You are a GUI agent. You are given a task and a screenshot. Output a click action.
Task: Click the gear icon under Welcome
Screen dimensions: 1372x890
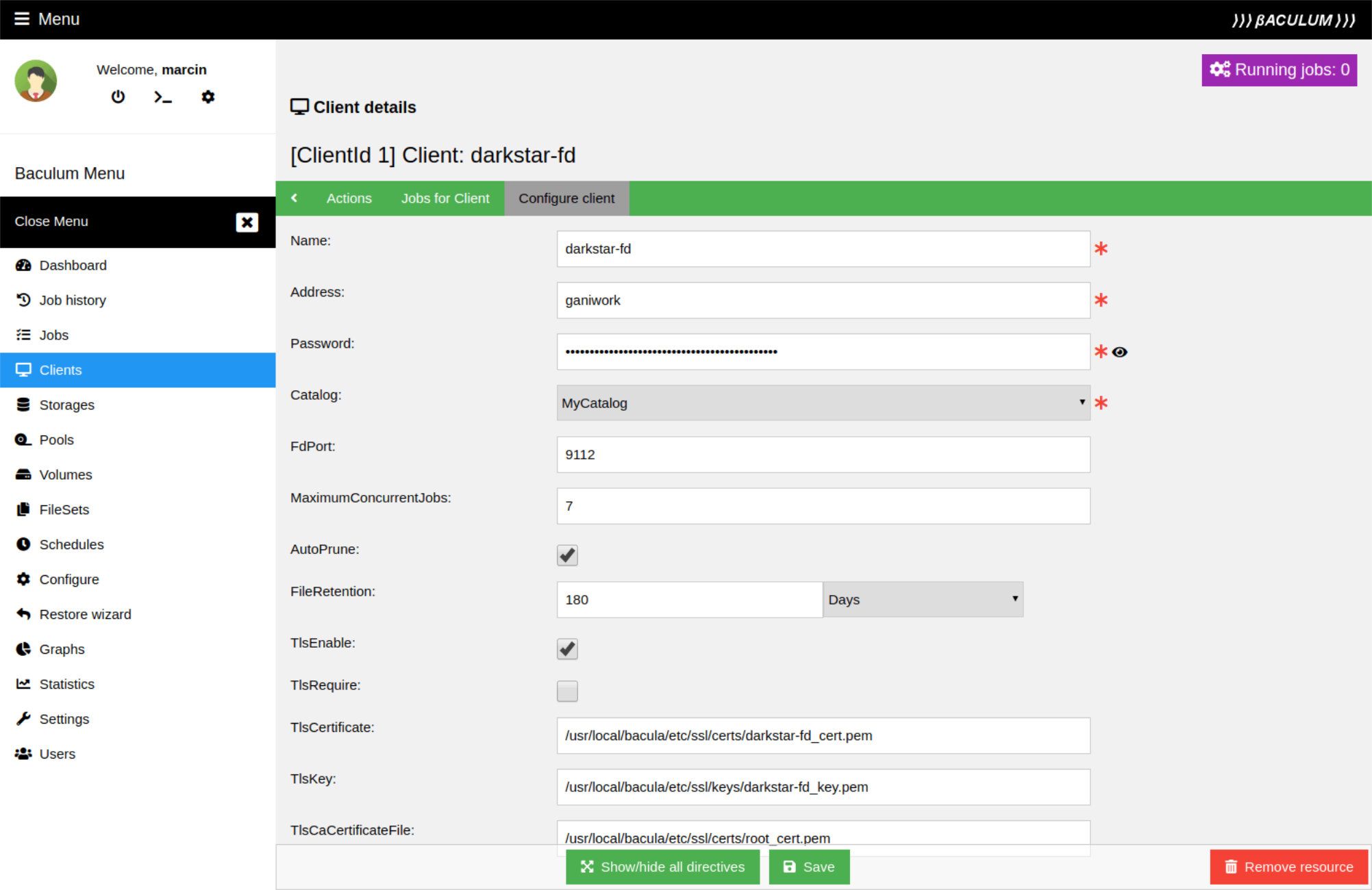coord(208,97)
